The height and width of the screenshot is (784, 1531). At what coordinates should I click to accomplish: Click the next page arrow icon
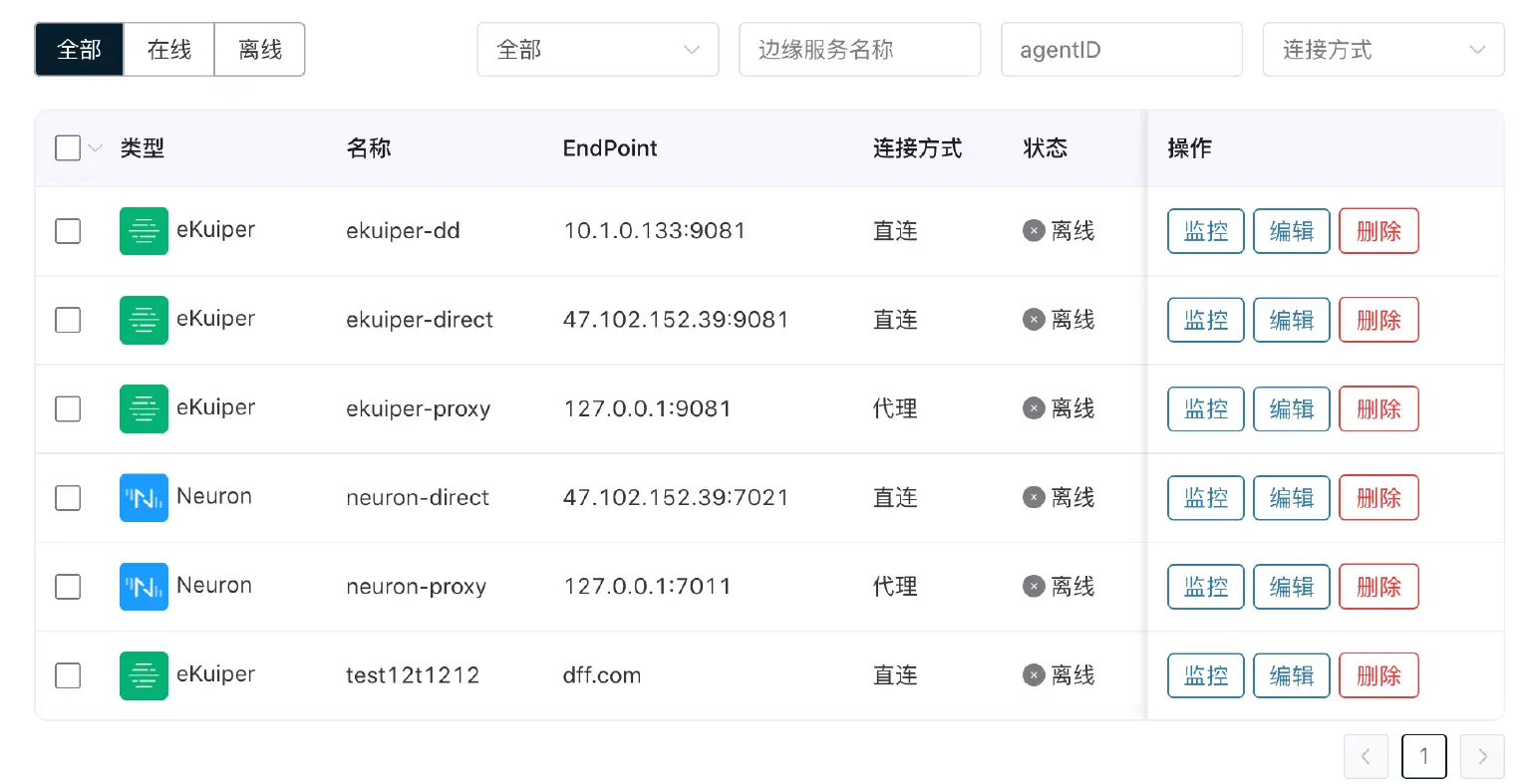1482,756
